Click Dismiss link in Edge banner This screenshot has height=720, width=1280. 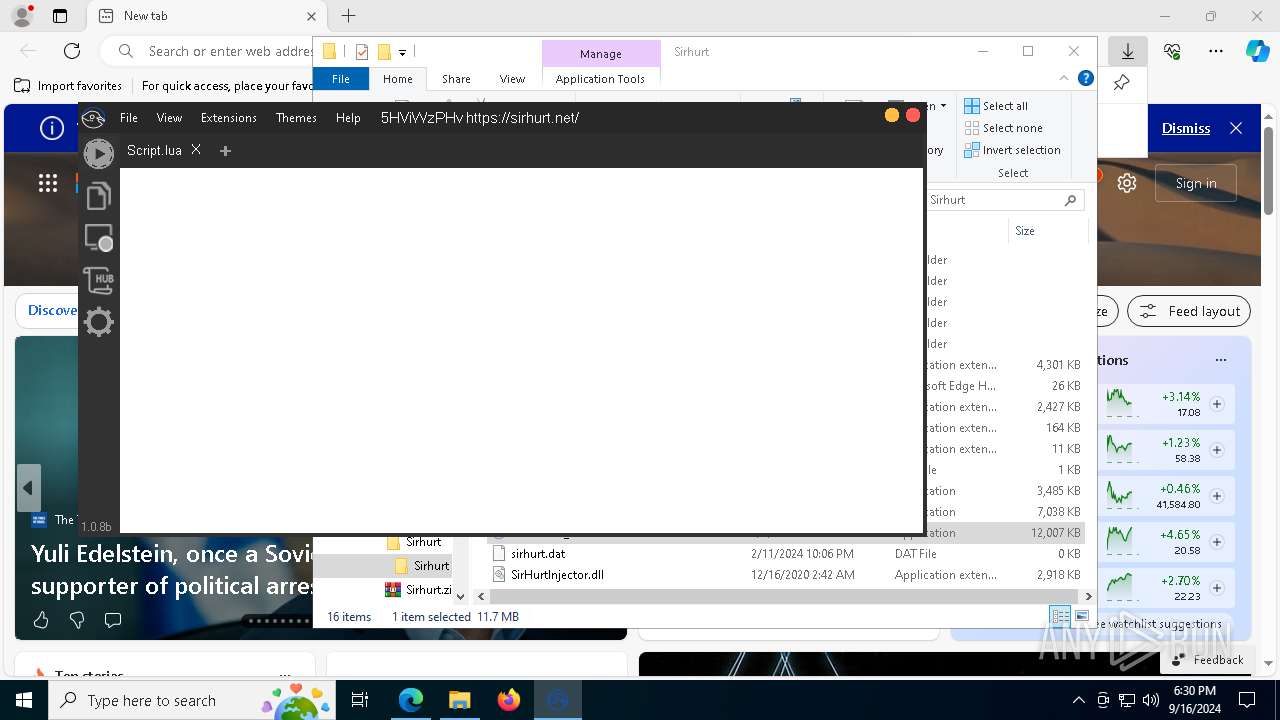coord(1186,128)
